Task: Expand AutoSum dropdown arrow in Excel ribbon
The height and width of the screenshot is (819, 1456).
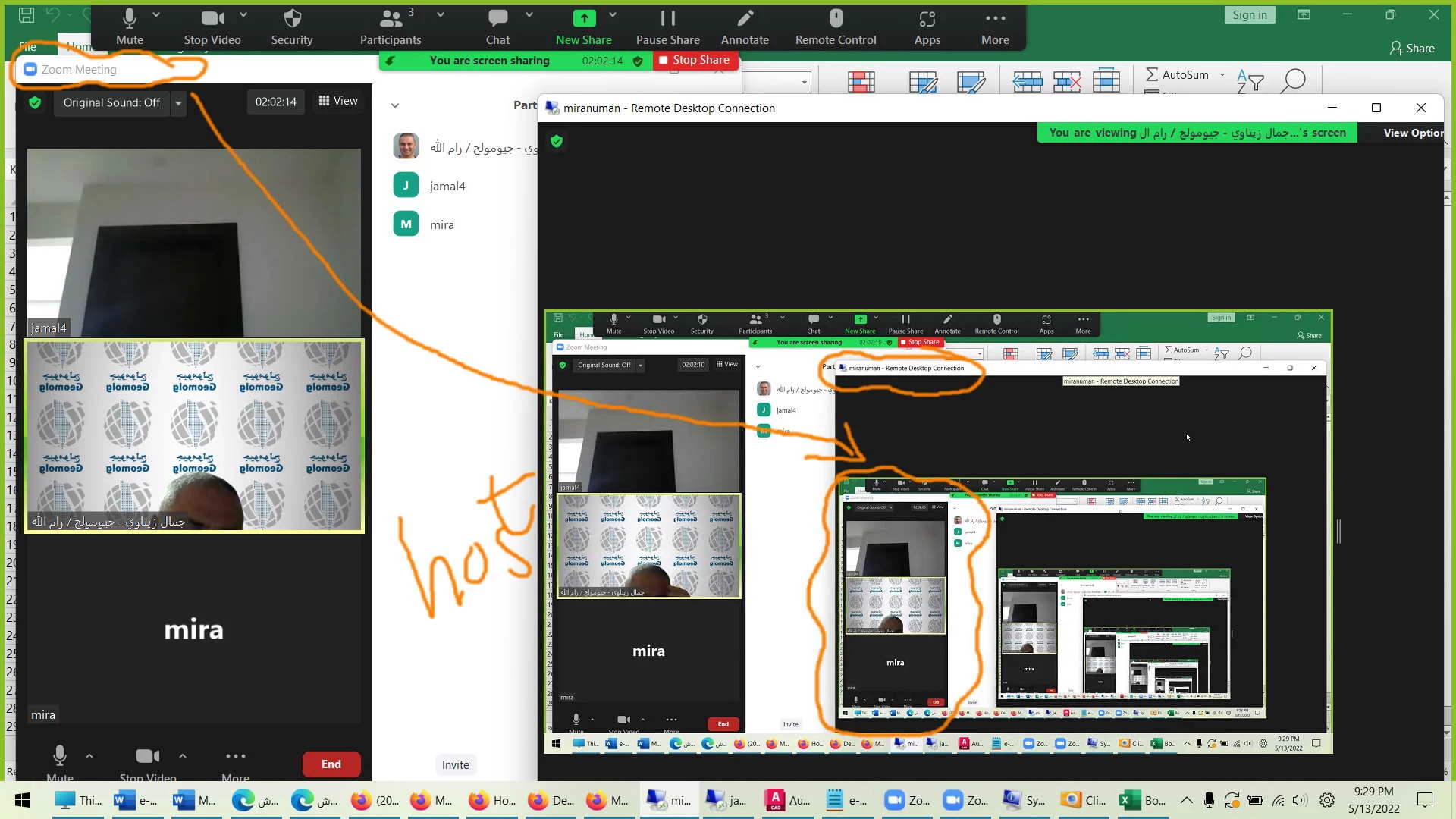Action: click(x=1222, y=74)
